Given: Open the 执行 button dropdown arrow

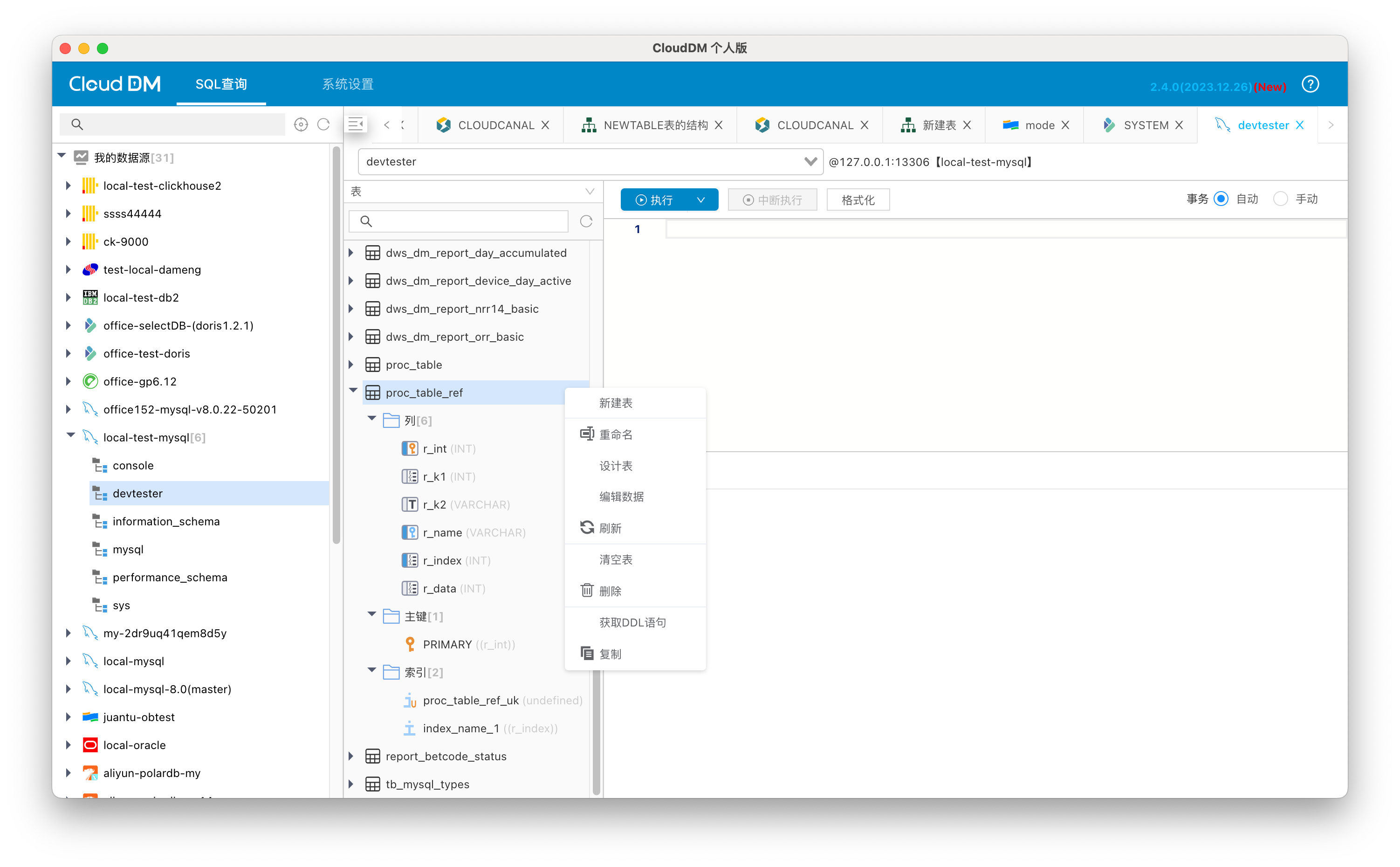Looking at the screenshot, I should pyautogui.click(x=700, y=200).
